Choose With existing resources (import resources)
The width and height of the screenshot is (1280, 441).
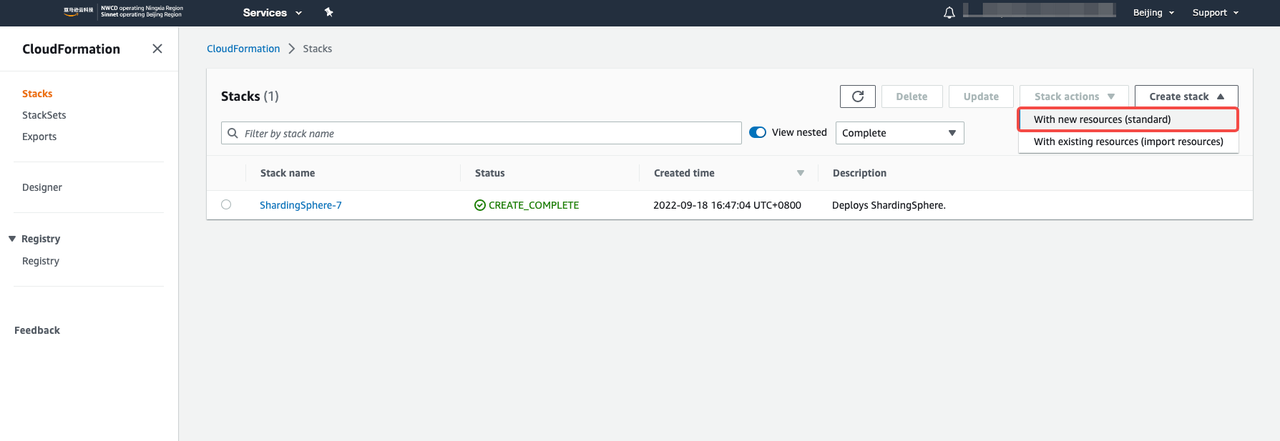1127,142
